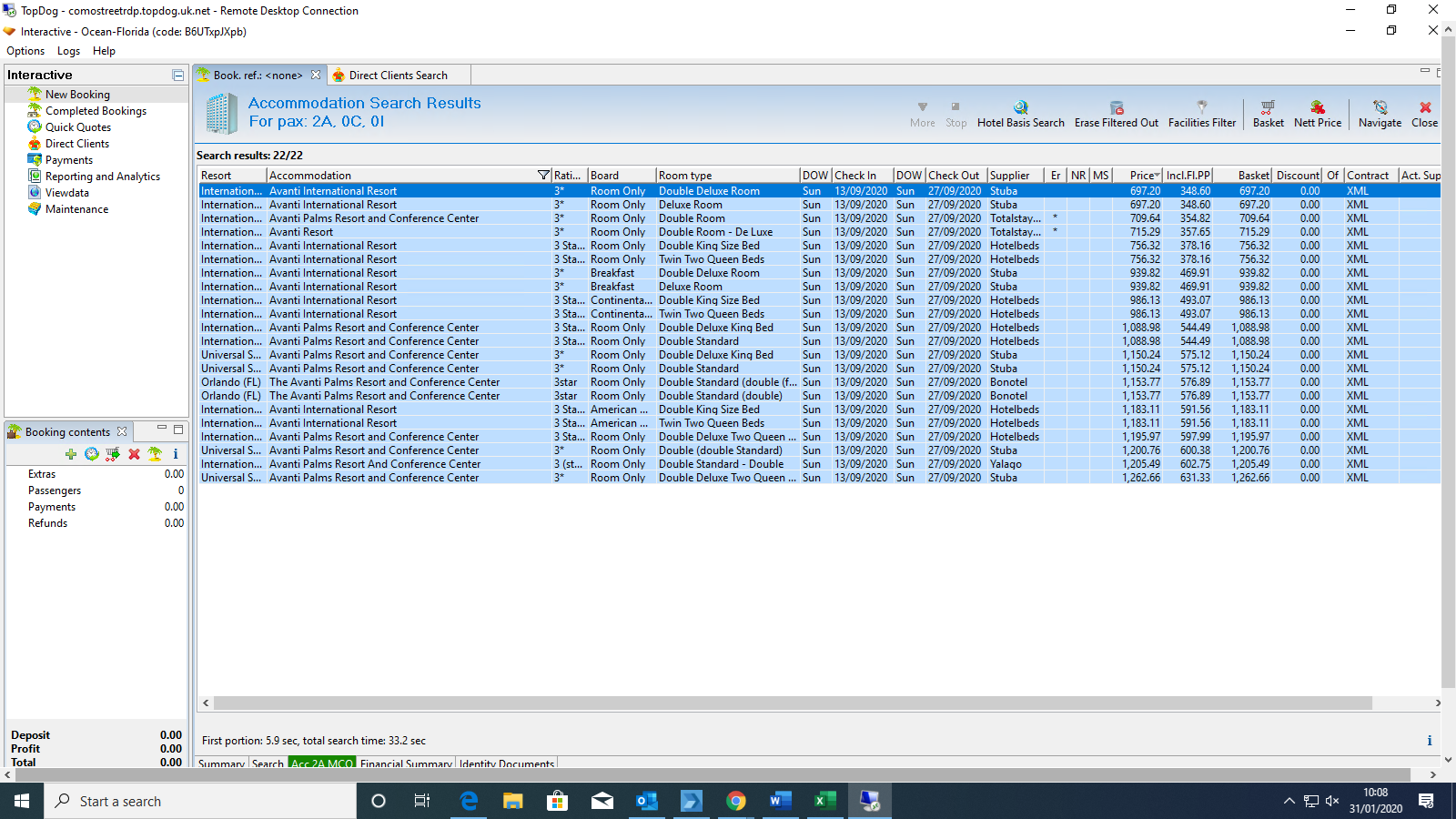1456x819 pixels.
Task: Sort by the Board column header
Action: tap(622, 176)
